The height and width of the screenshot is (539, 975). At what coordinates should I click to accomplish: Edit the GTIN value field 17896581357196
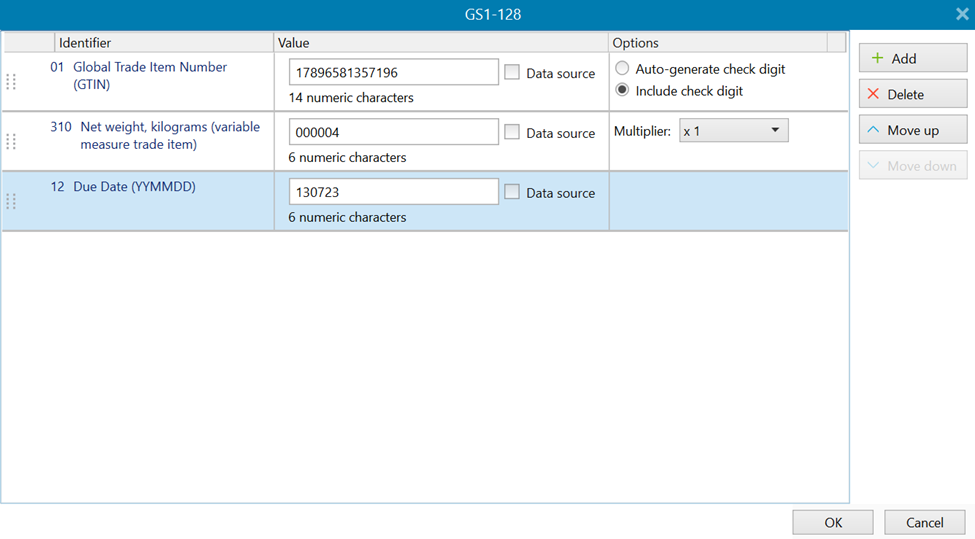pos(394,72)
